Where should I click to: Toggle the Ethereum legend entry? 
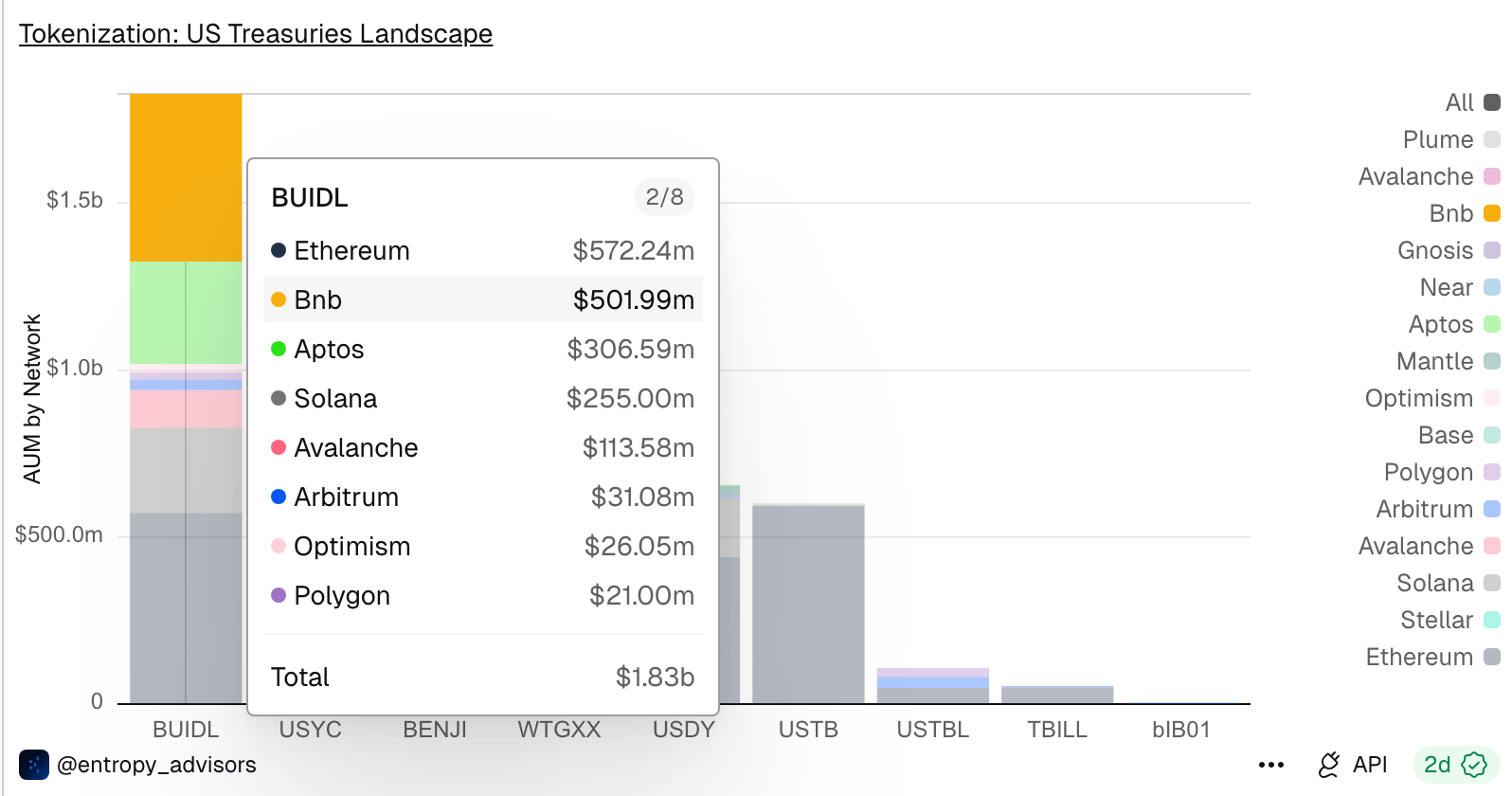[1491, 657]
